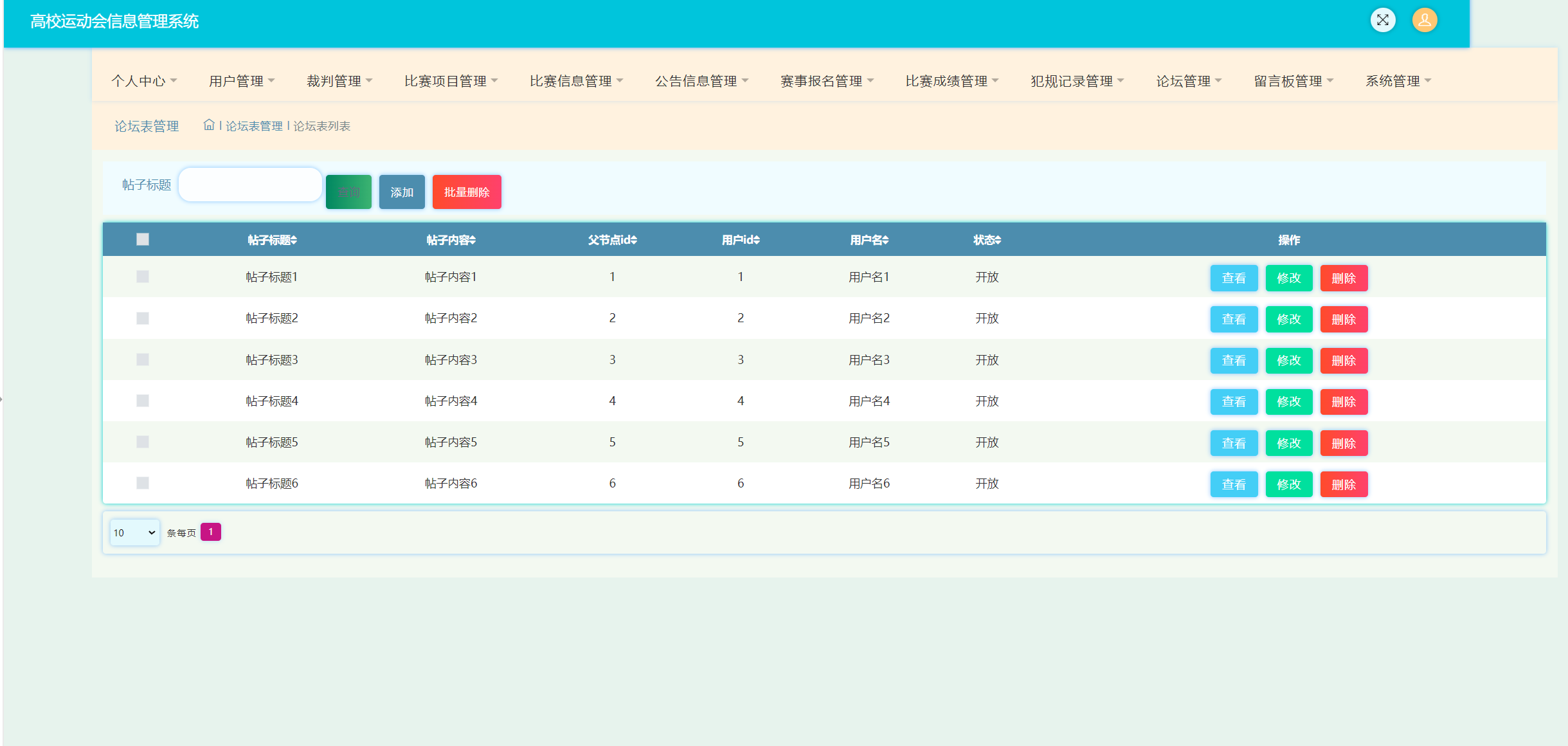
Task: Open the rows-per-page dropdown showing 10
Action: 134,532
